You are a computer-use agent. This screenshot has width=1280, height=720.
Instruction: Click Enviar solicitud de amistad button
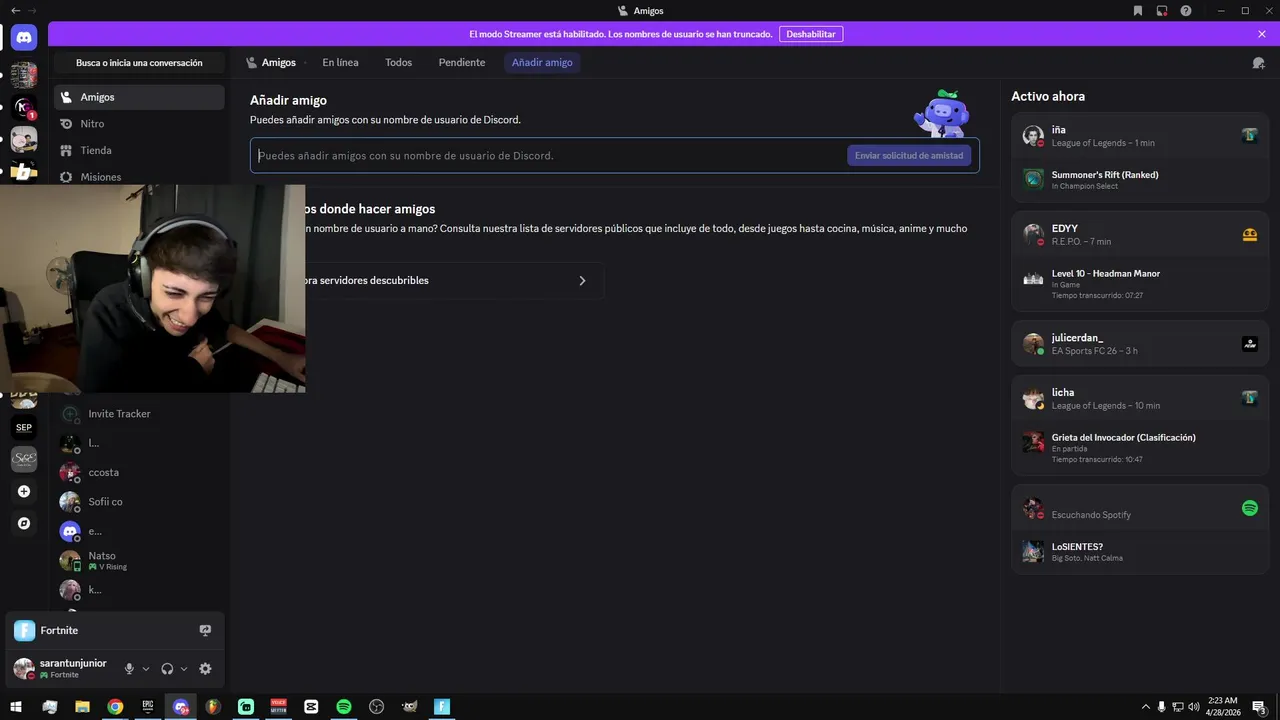[909, 155]
